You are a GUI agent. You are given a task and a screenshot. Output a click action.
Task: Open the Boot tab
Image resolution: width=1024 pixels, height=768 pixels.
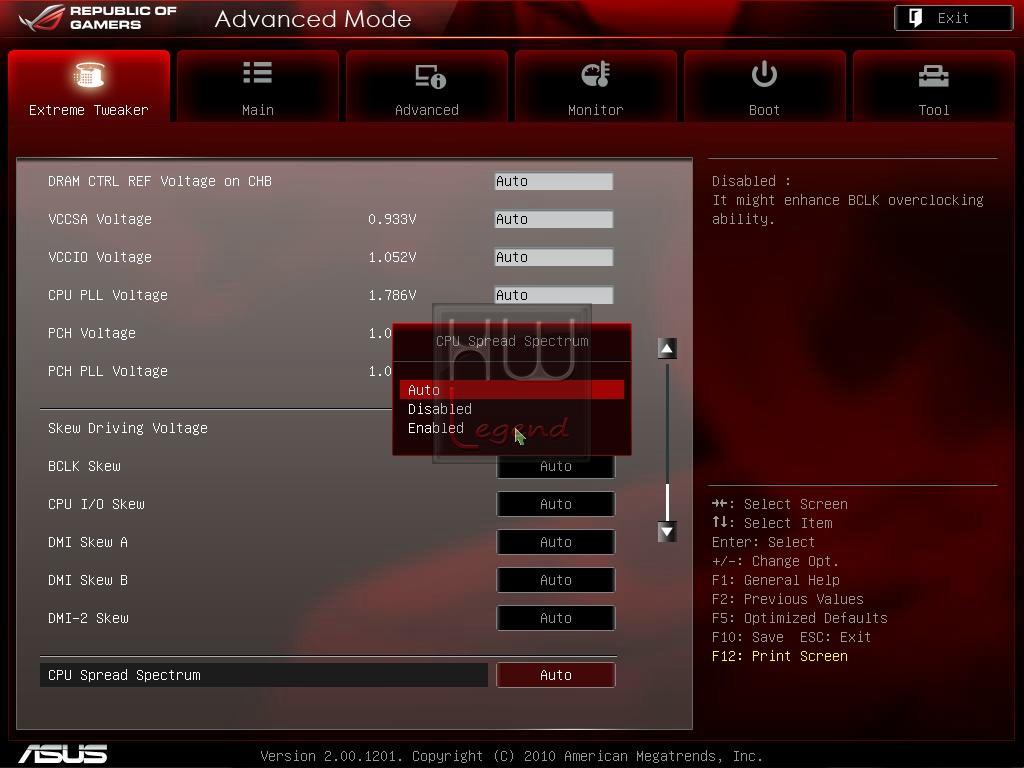click(765, 86)
